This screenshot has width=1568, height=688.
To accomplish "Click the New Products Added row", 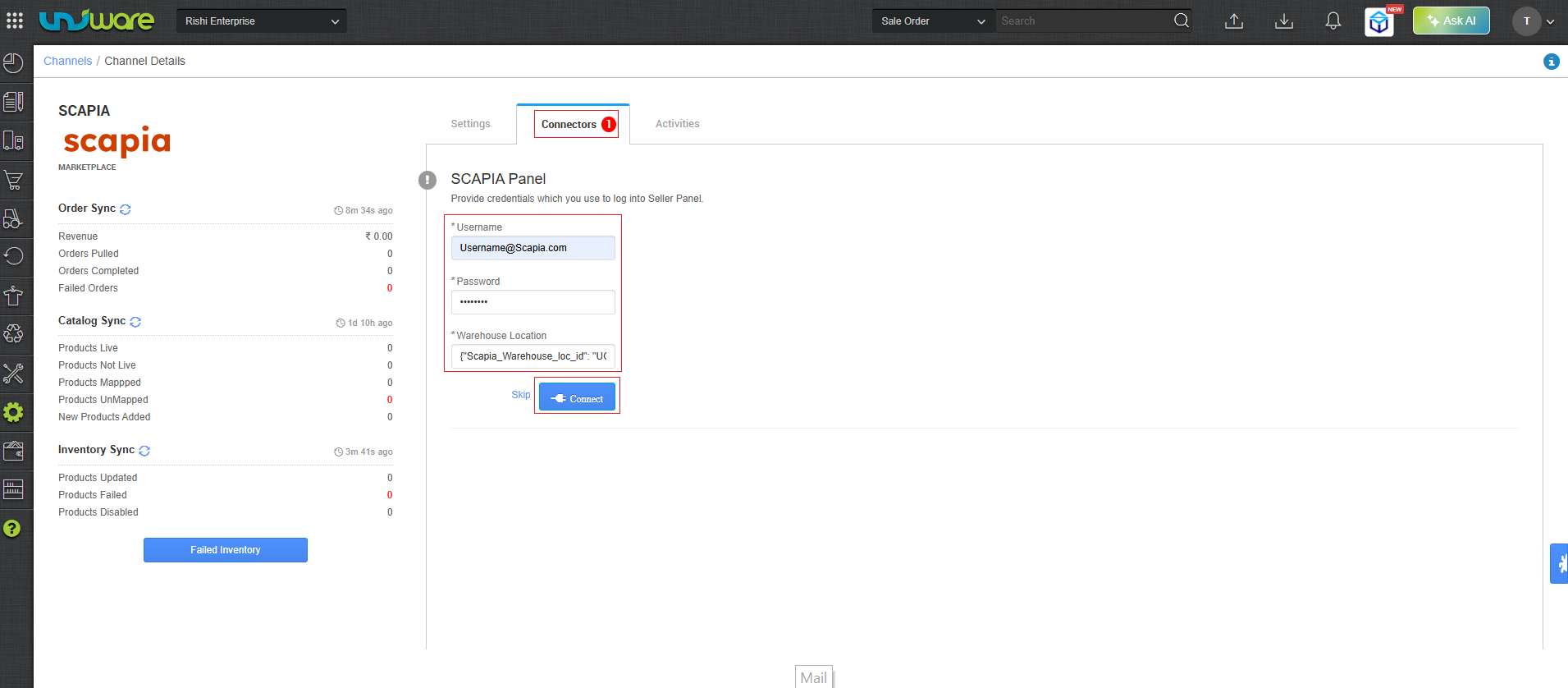I will click(226, 417).
